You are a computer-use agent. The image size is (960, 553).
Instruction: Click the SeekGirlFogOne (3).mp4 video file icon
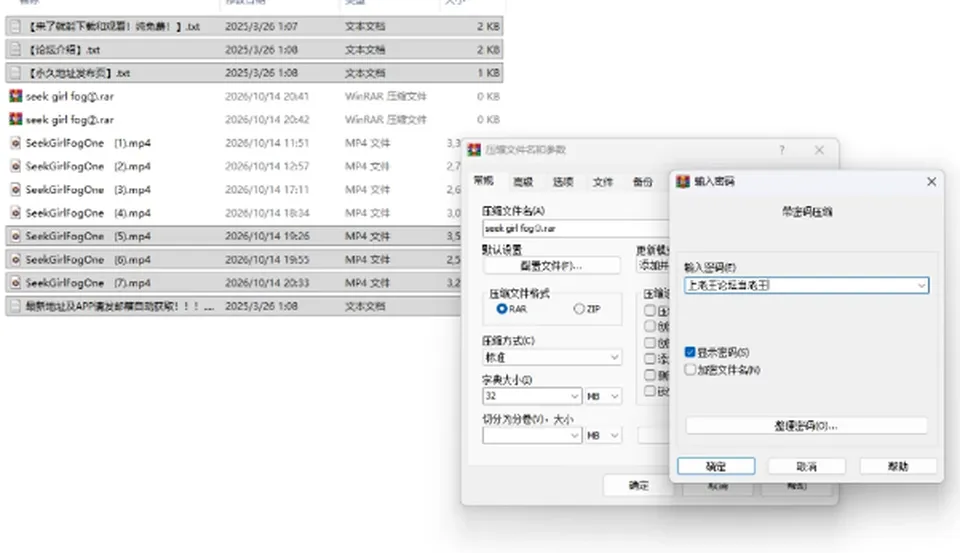(16, 190)
